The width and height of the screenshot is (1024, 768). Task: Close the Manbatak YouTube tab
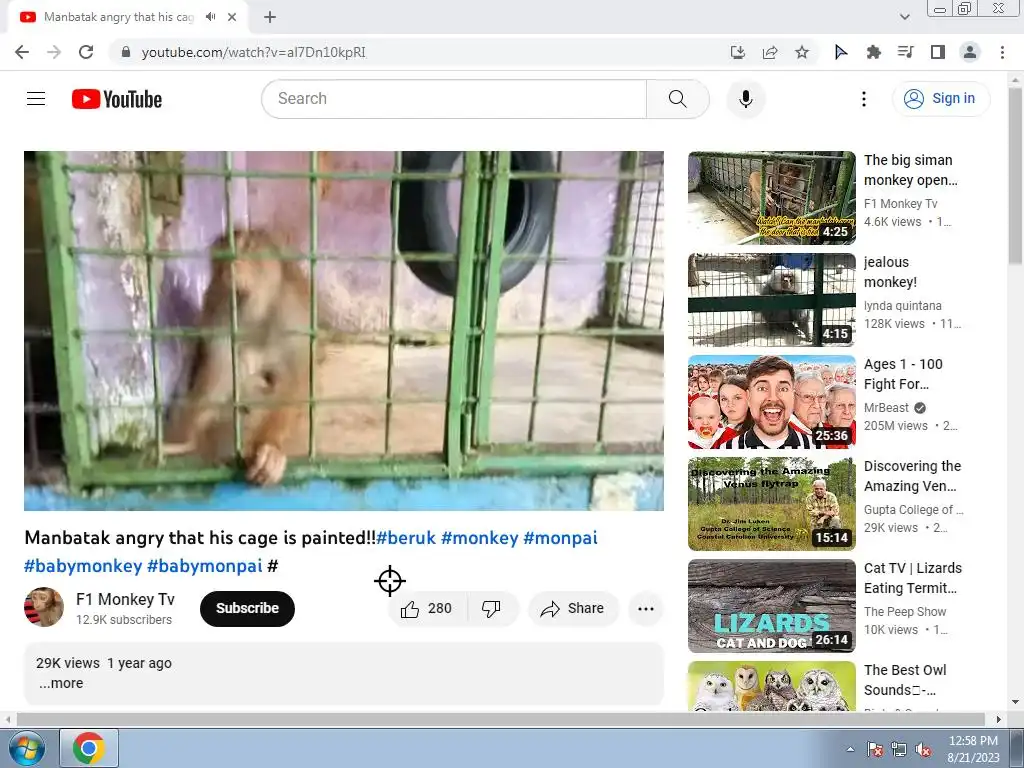[x=232, y=17]
